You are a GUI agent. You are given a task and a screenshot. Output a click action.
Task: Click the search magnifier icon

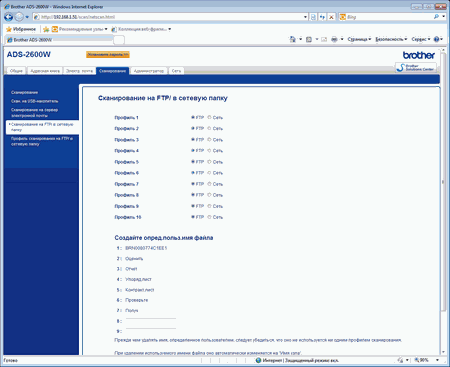[436, 17]
